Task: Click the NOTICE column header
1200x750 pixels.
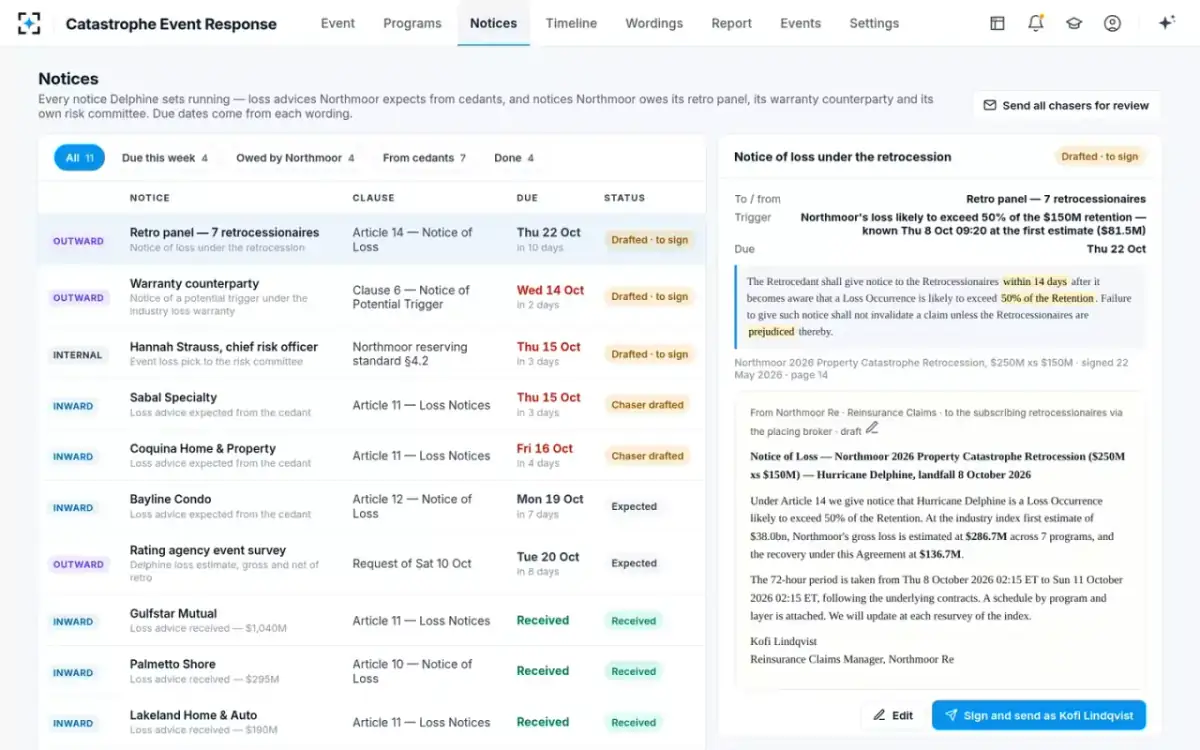Action: click(150, 198)
